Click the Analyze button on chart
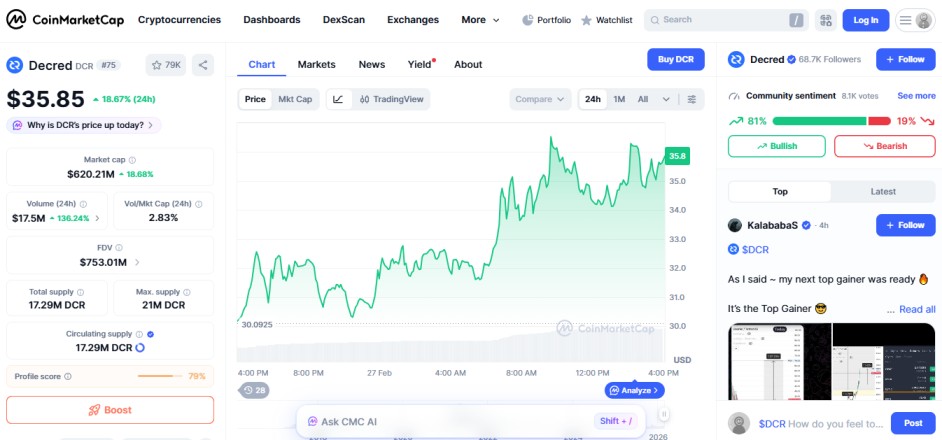 tap(634, 391)
